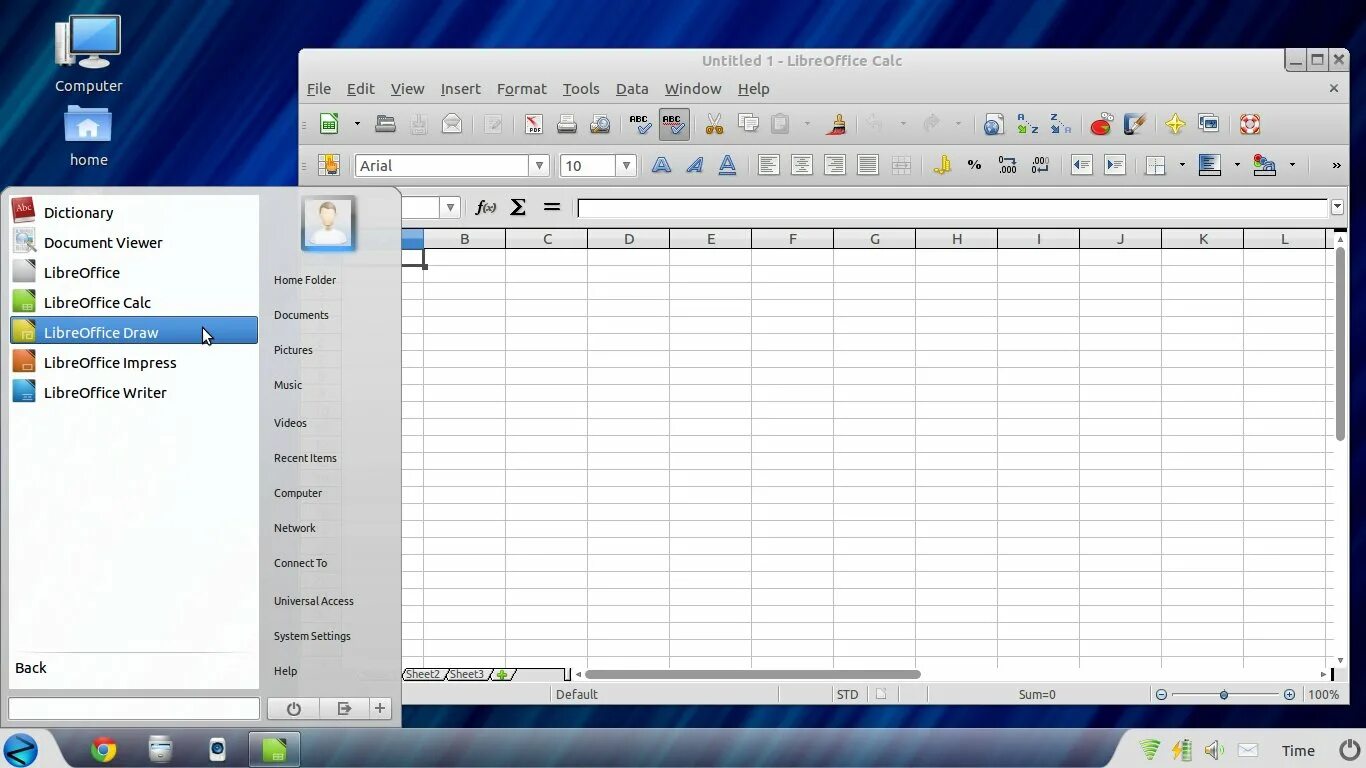Expand the formula input line
Screen dimensions: 1366x768
[x=1337, y=207]
